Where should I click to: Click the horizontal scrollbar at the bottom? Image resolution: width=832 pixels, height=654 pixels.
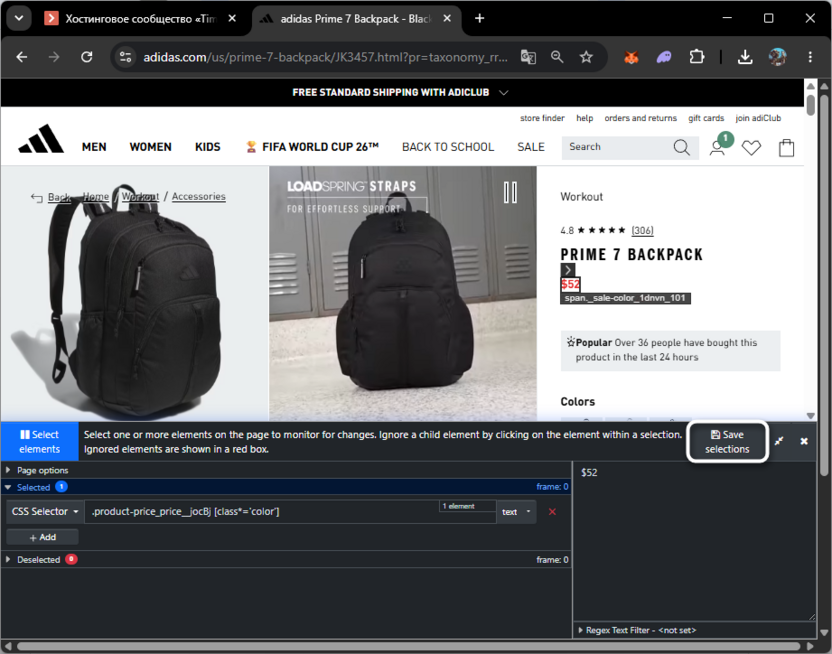408,646
